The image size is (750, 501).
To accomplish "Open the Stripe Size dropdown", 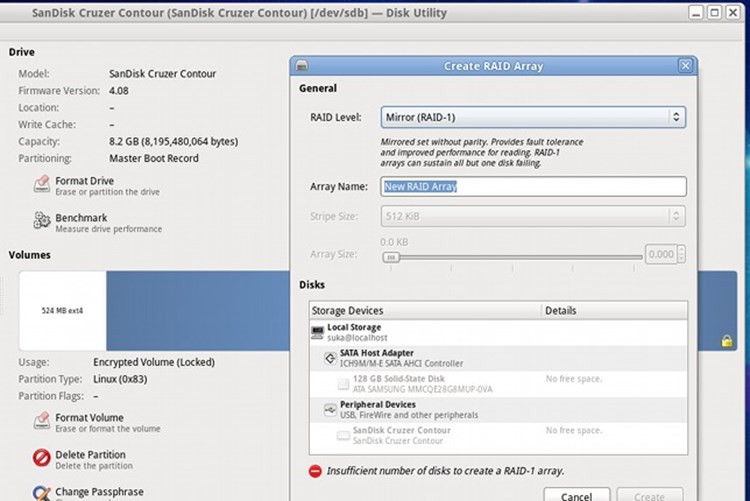I will (x=533, y=216).
